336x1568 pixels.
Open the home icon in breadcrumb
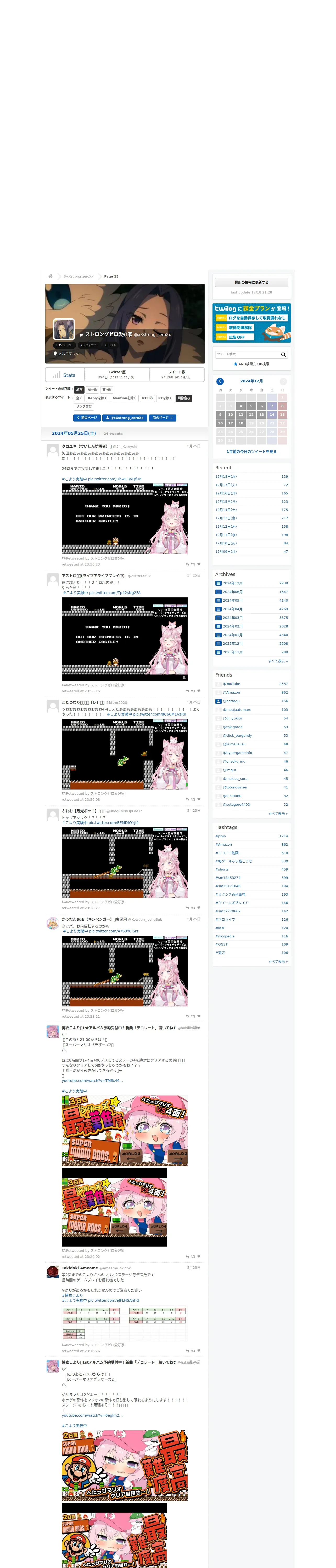(50, 276)
